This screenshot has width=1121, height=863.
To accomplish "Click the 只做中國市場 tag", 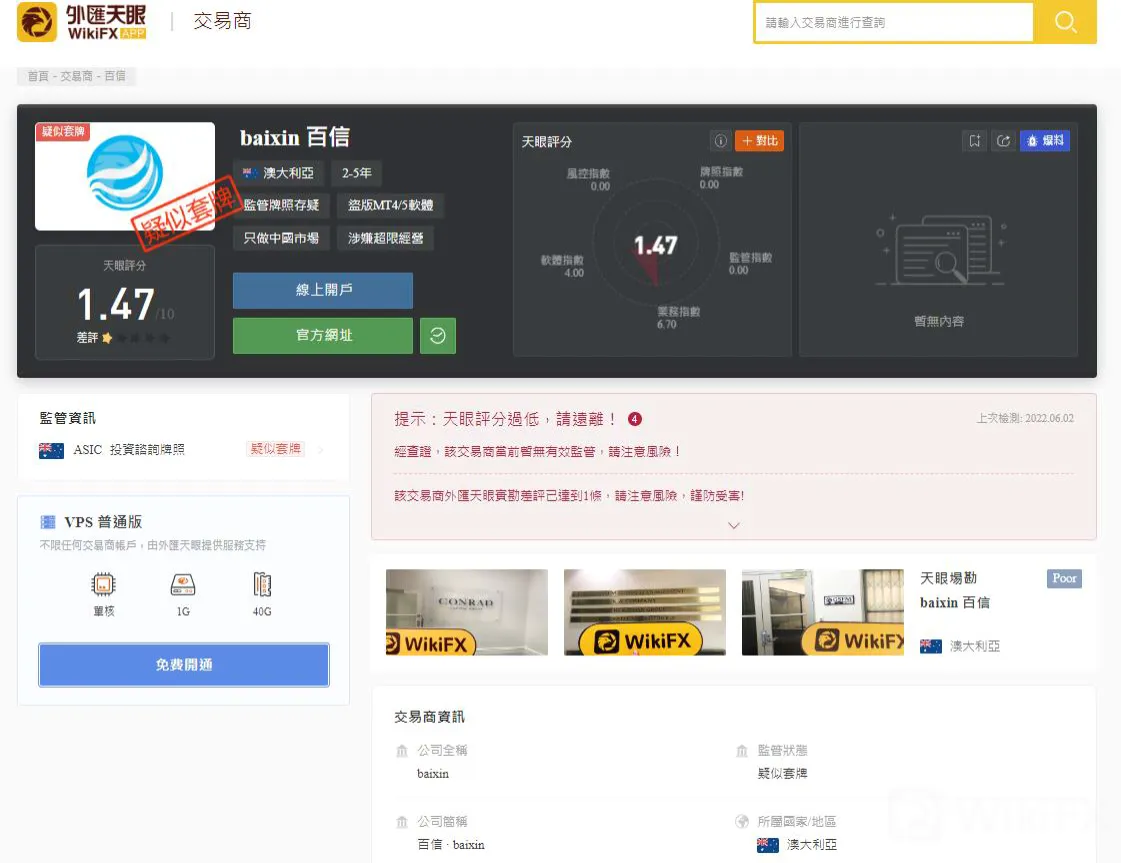I will point(281,238).
